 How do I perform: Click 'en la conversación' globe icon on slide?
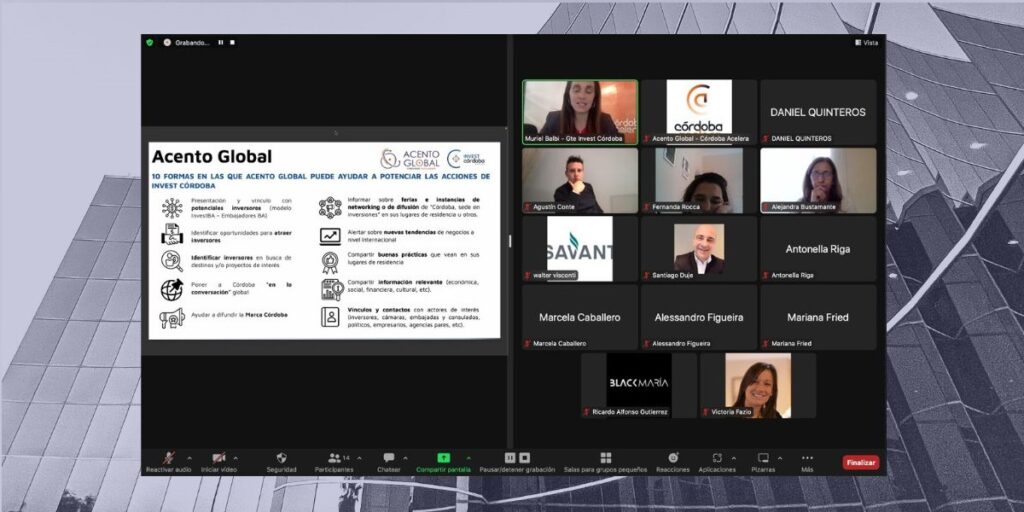[172, 289]
